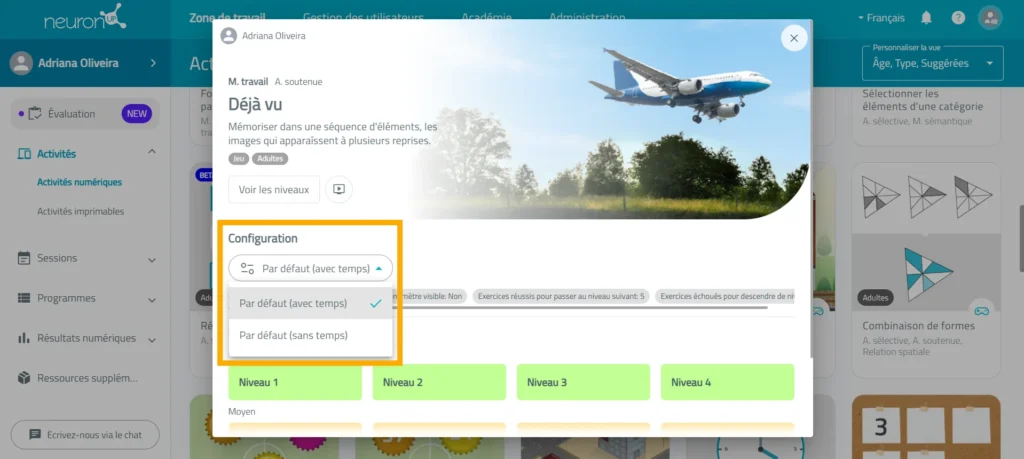
Task: Click the NEW badge next to Évaluation
Action: pos(136,114)
